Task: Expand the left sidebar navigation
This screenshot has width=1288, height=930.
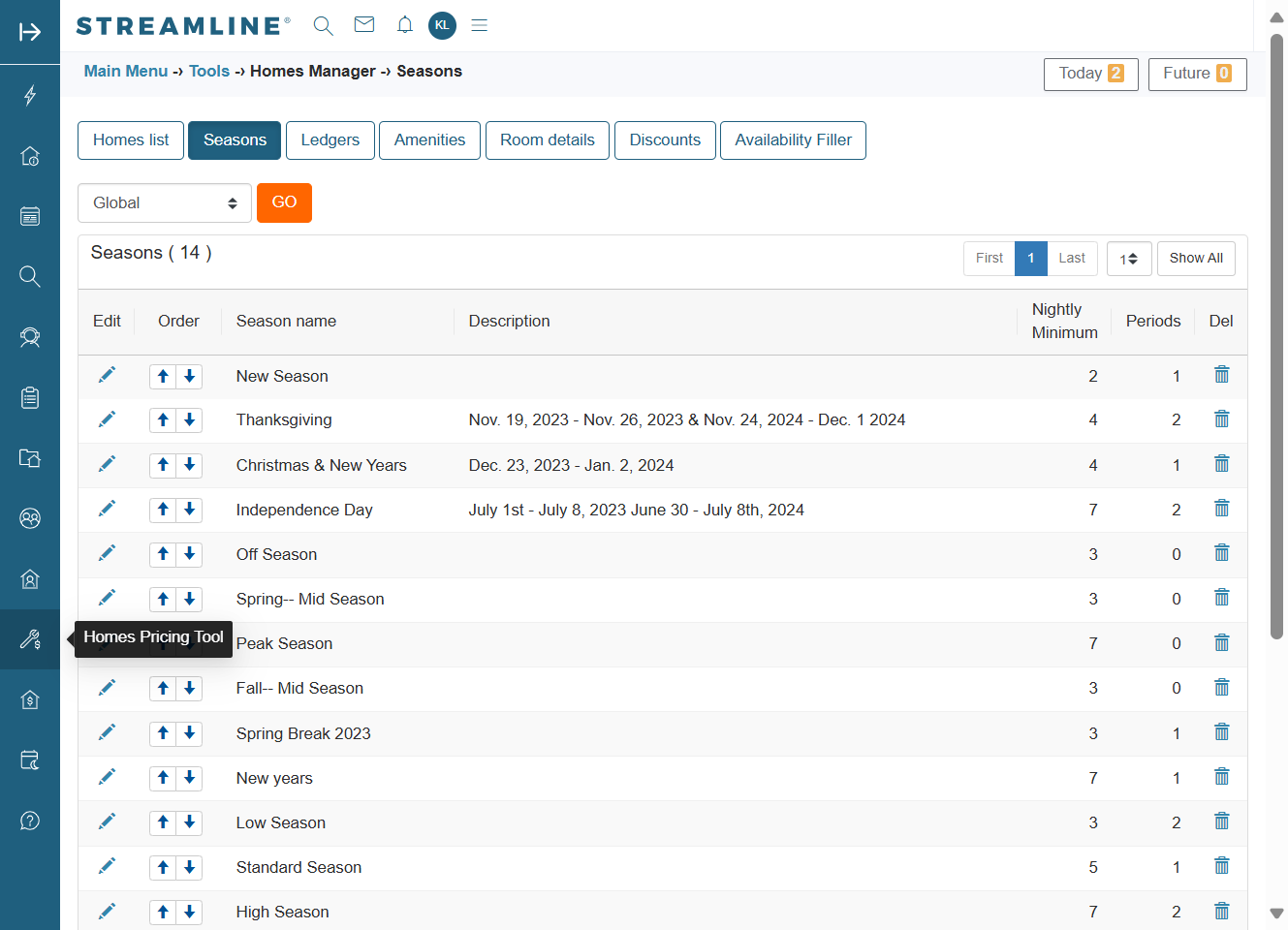Action: point(30,32)
